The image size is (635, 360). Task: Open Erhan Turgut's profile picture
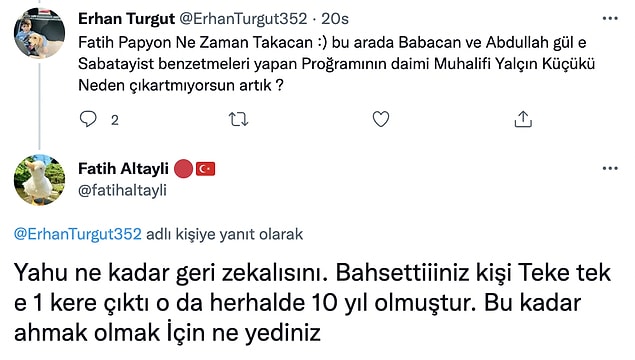39,33
